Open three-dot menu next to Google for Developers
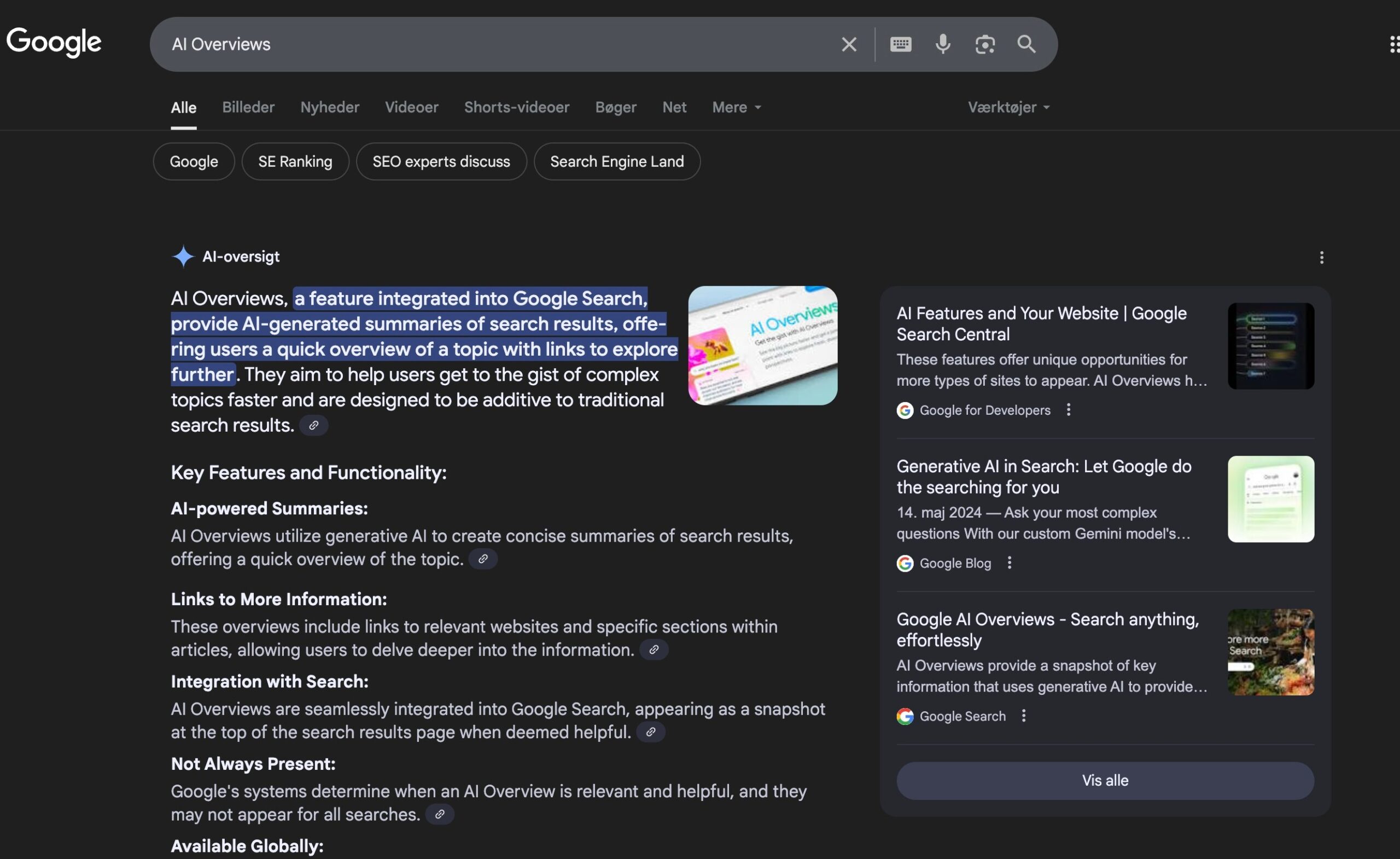Viewport: 1400px width, 859px height. 1069,410
